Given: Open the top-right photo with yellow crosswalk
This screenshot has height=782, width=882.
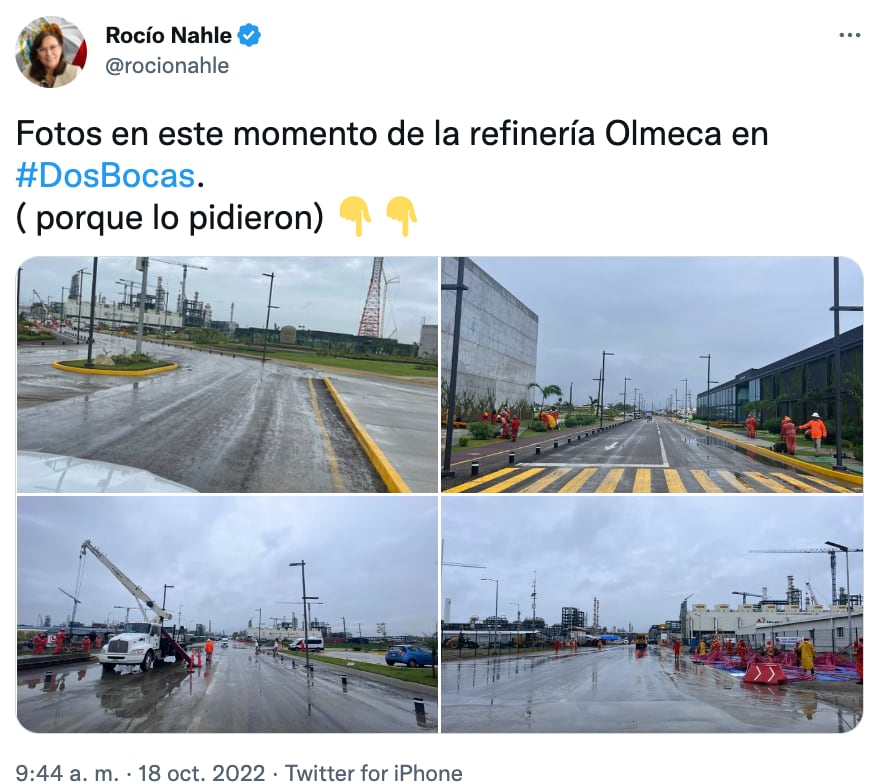Looking at the screenshot, I should pyautogui.click(x=652, y=375).
